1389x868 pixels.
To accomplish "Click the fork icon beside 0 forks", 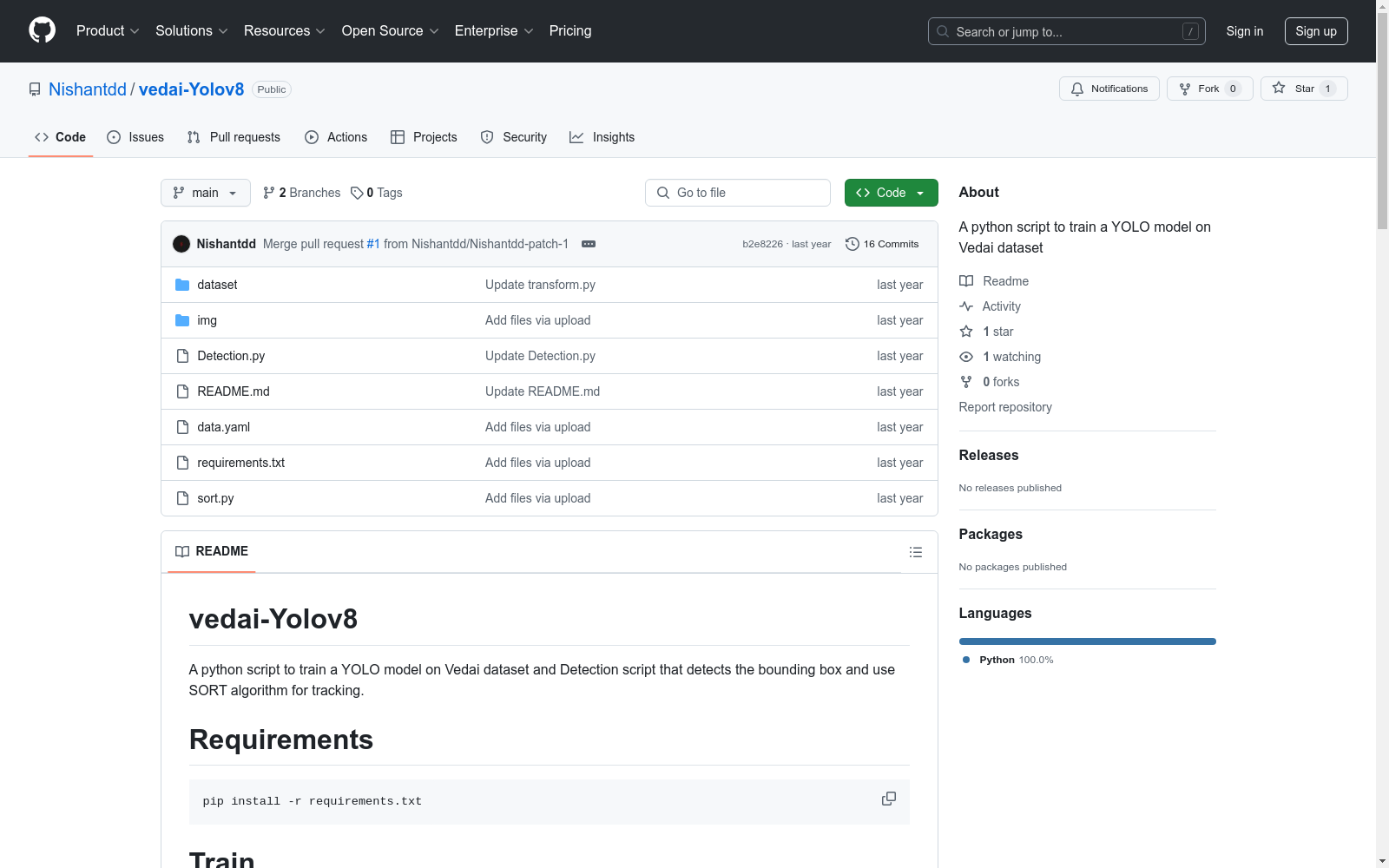I will pos(966,382).
